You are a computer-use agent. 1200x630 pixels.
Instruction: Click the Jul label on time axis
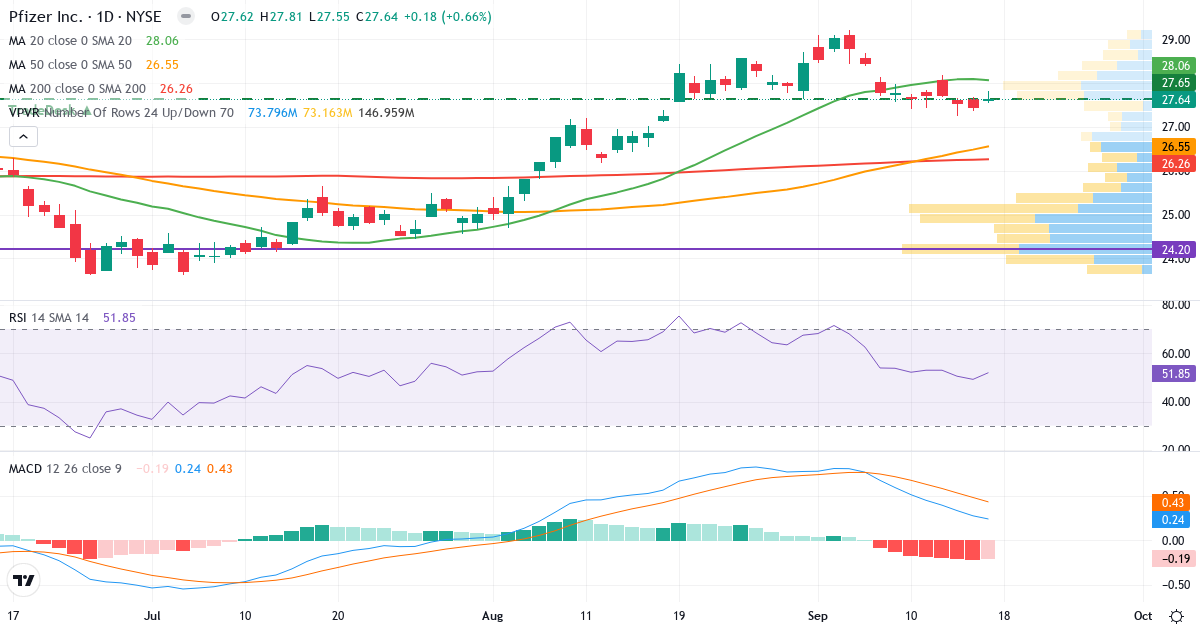(152, 615)
